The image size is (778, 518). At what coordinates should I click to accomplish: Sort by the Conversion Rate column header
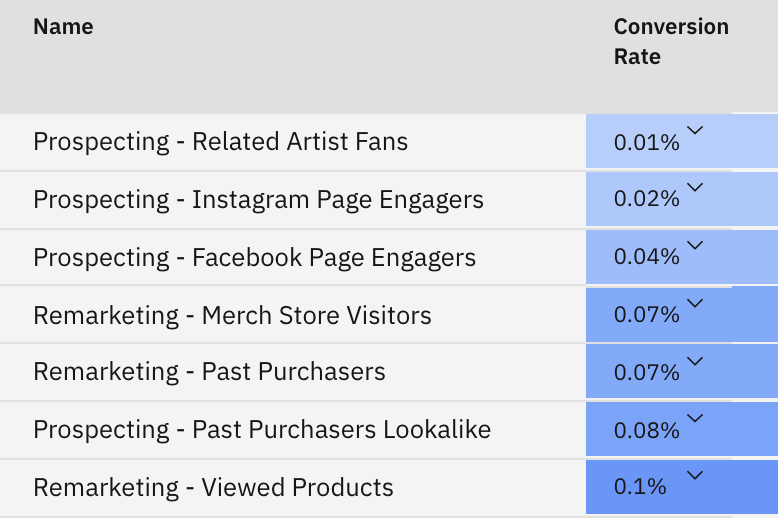[x=671, y=42]
